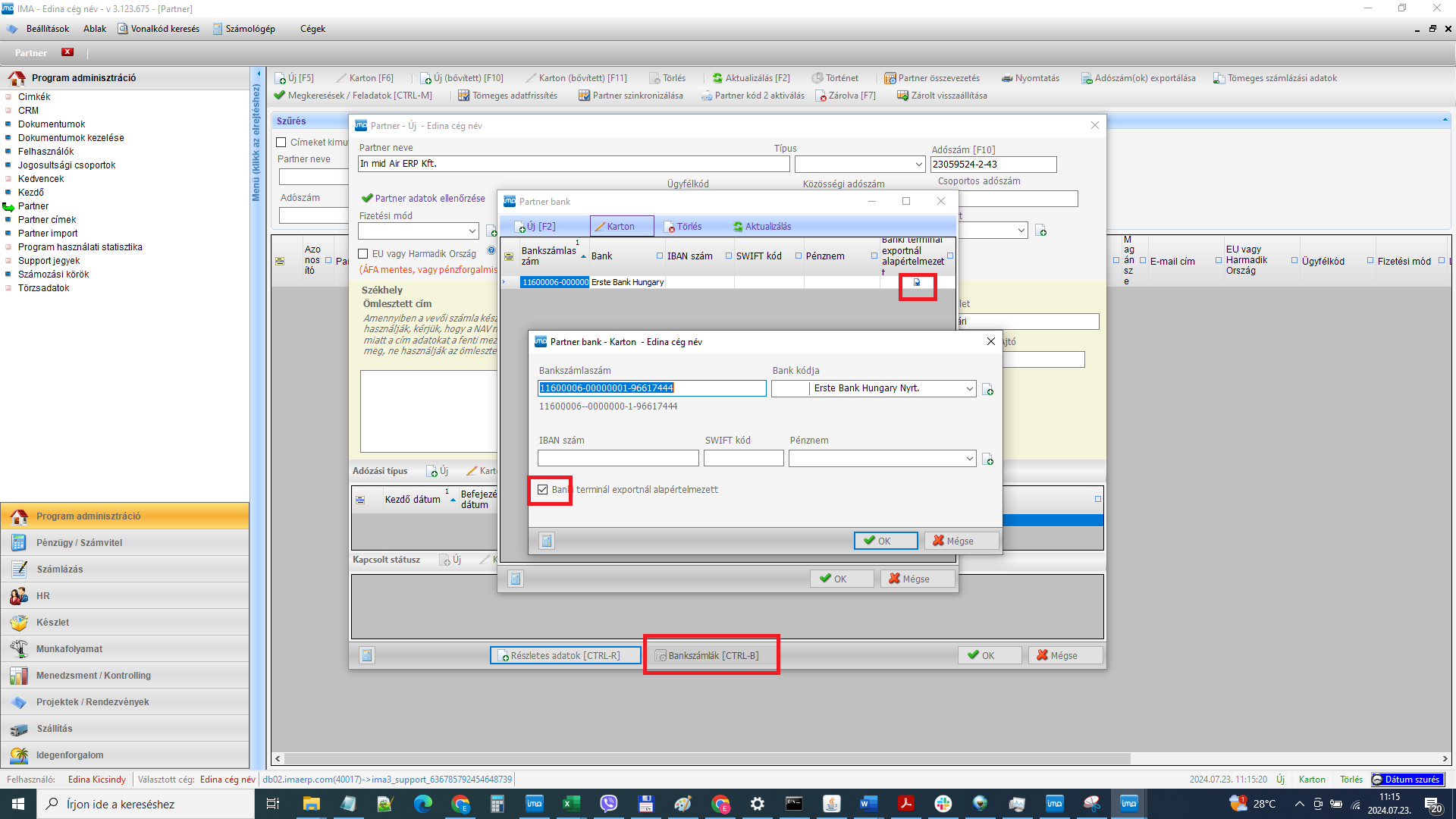Click Új [F2] in Partner bank window
The height and width of the screenshot is (819, 1456).
(535, 227)
